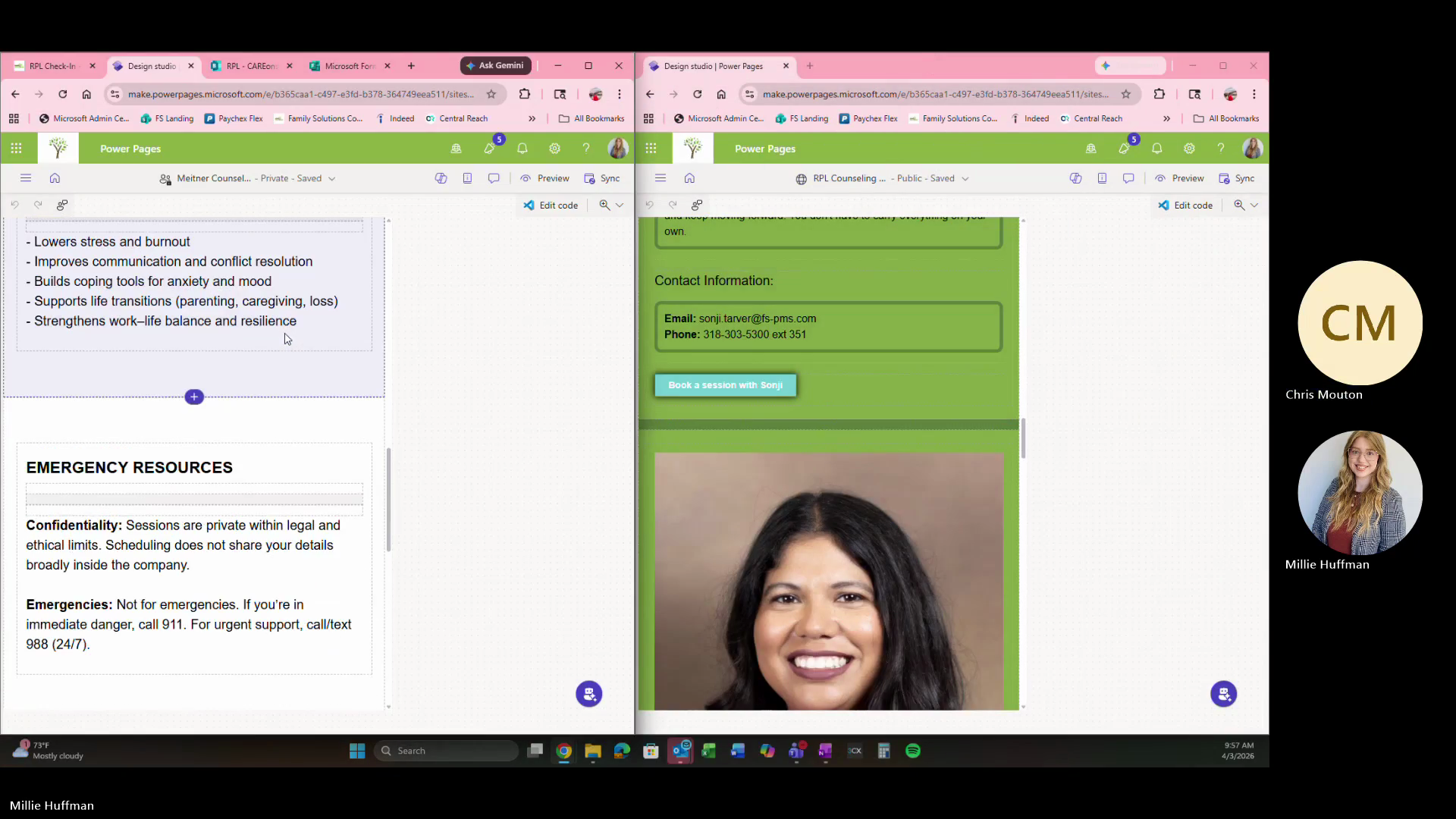This screenshot has width=1456, height=819.
Task: Open hamburger menu in right design studio
Action: tap(661, 178)
